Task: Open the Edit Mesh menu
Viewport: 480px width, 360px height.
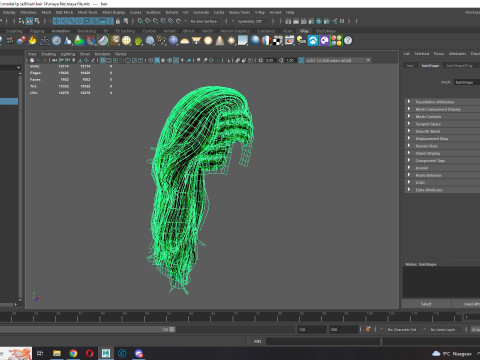Action: pyautogui.click(x=64, y=12)
